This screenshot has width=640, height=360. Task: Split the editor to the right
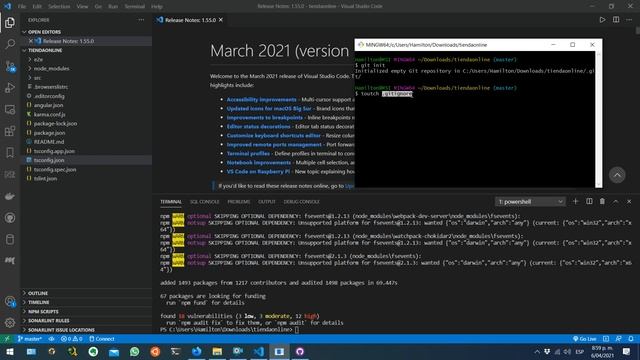616,20
